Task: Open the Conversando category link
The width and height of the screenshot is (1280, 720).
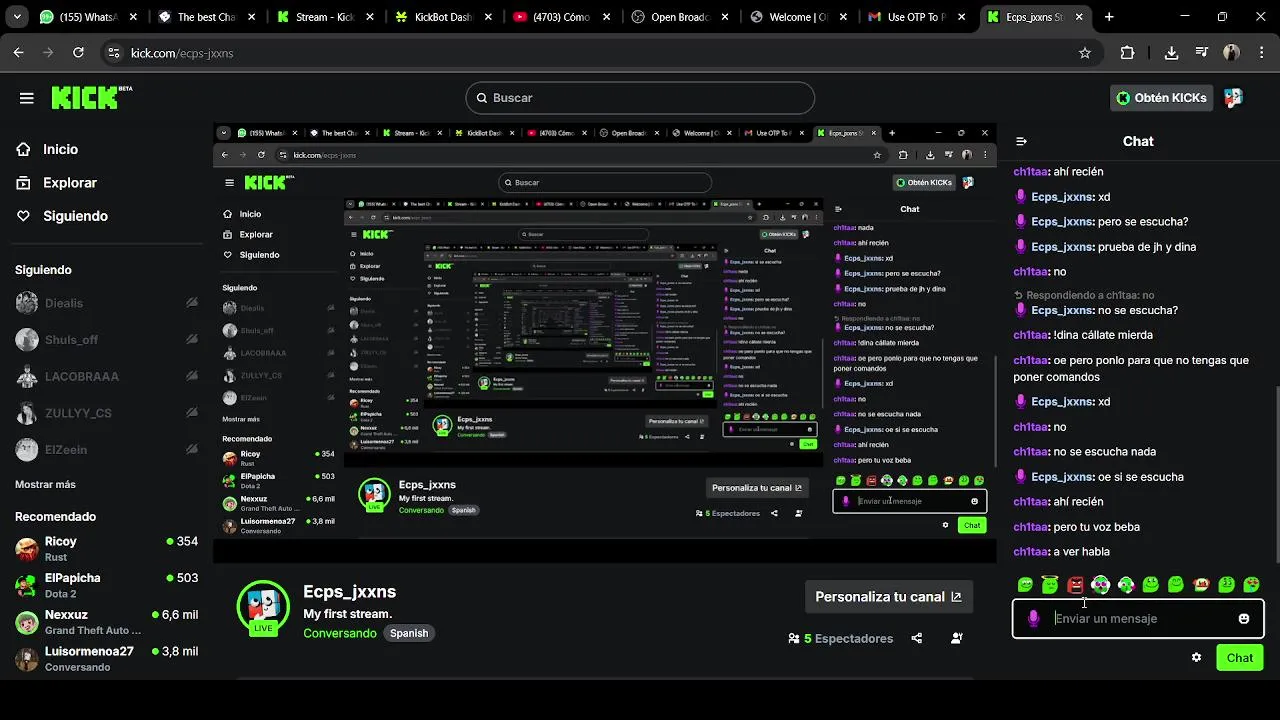Action: coord(340,633)
